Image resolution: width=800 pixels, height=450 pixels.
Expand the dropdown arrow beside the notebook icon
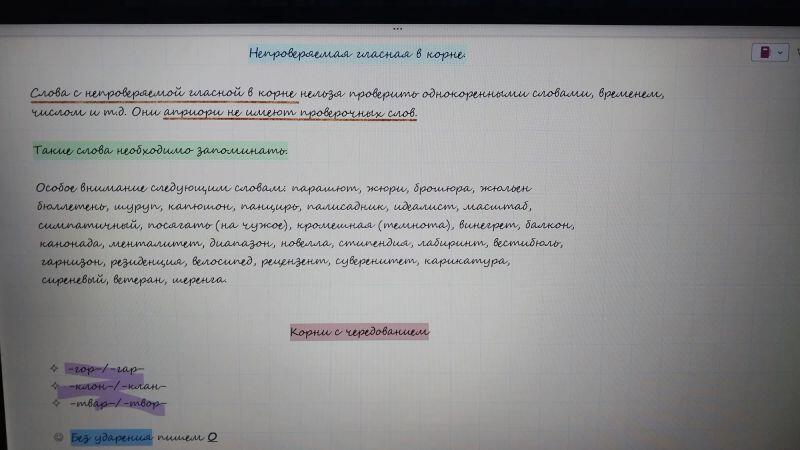coord(780,52)
